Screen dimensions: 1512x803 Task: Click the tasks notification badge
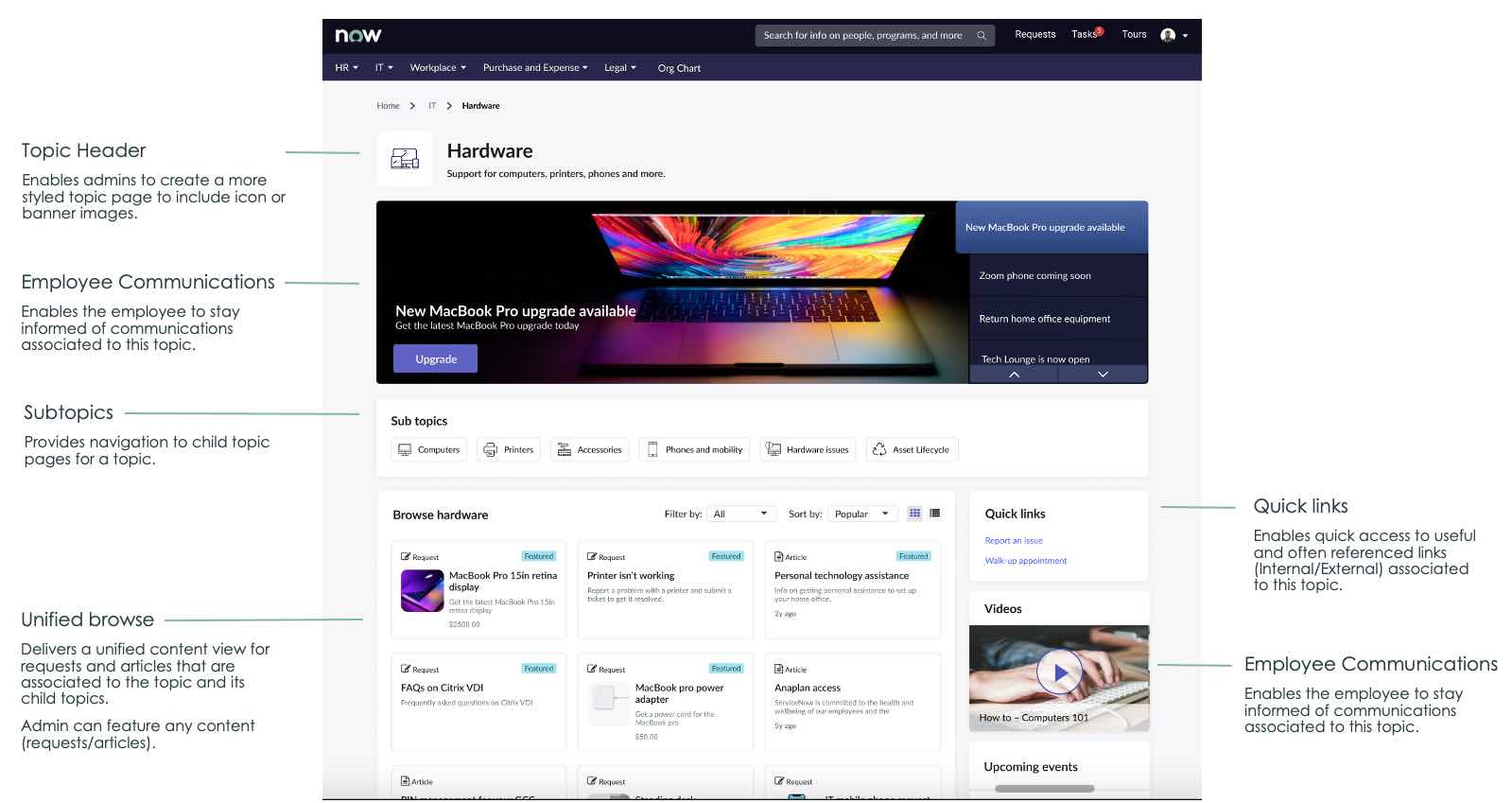tap(1100, 30)
